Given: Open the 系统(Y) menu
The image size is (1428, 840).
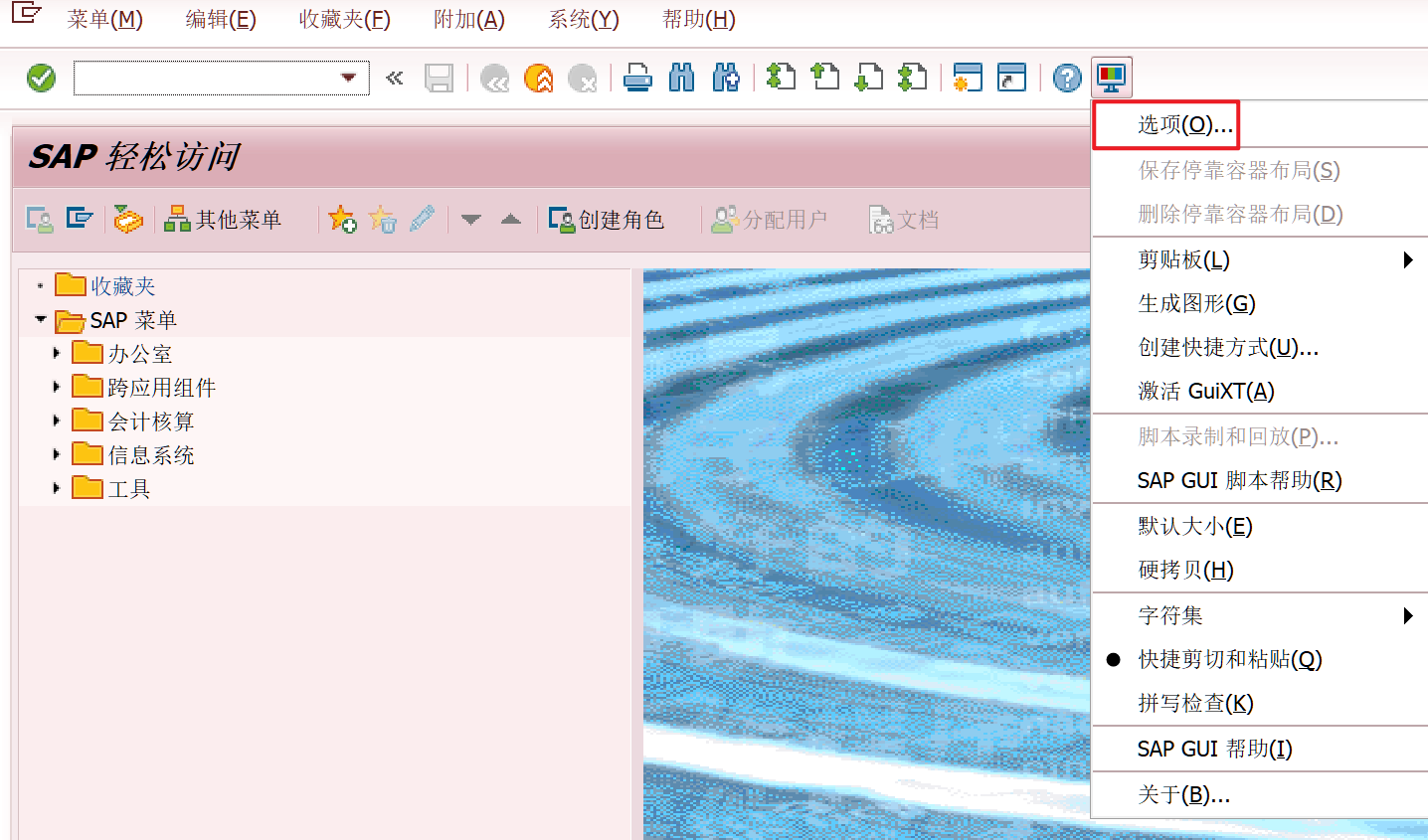Looking at the screenshot, I should coord(583,18).
